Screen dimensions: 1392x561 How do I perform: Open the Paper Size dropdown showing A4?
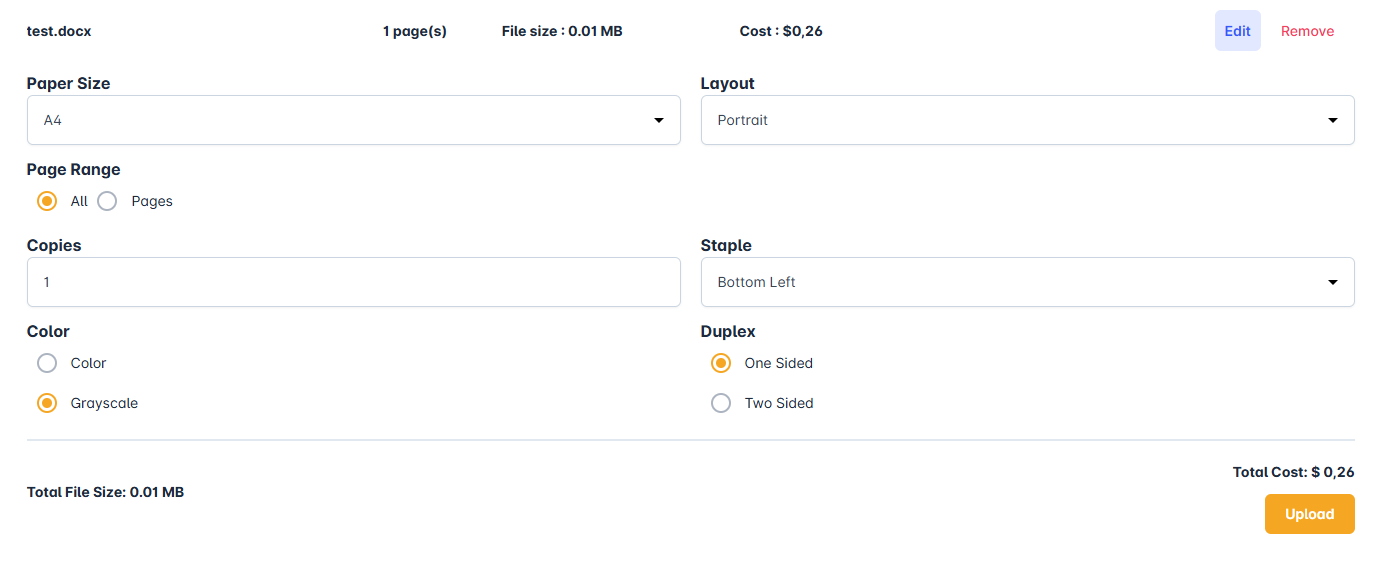tap(353, 120)
